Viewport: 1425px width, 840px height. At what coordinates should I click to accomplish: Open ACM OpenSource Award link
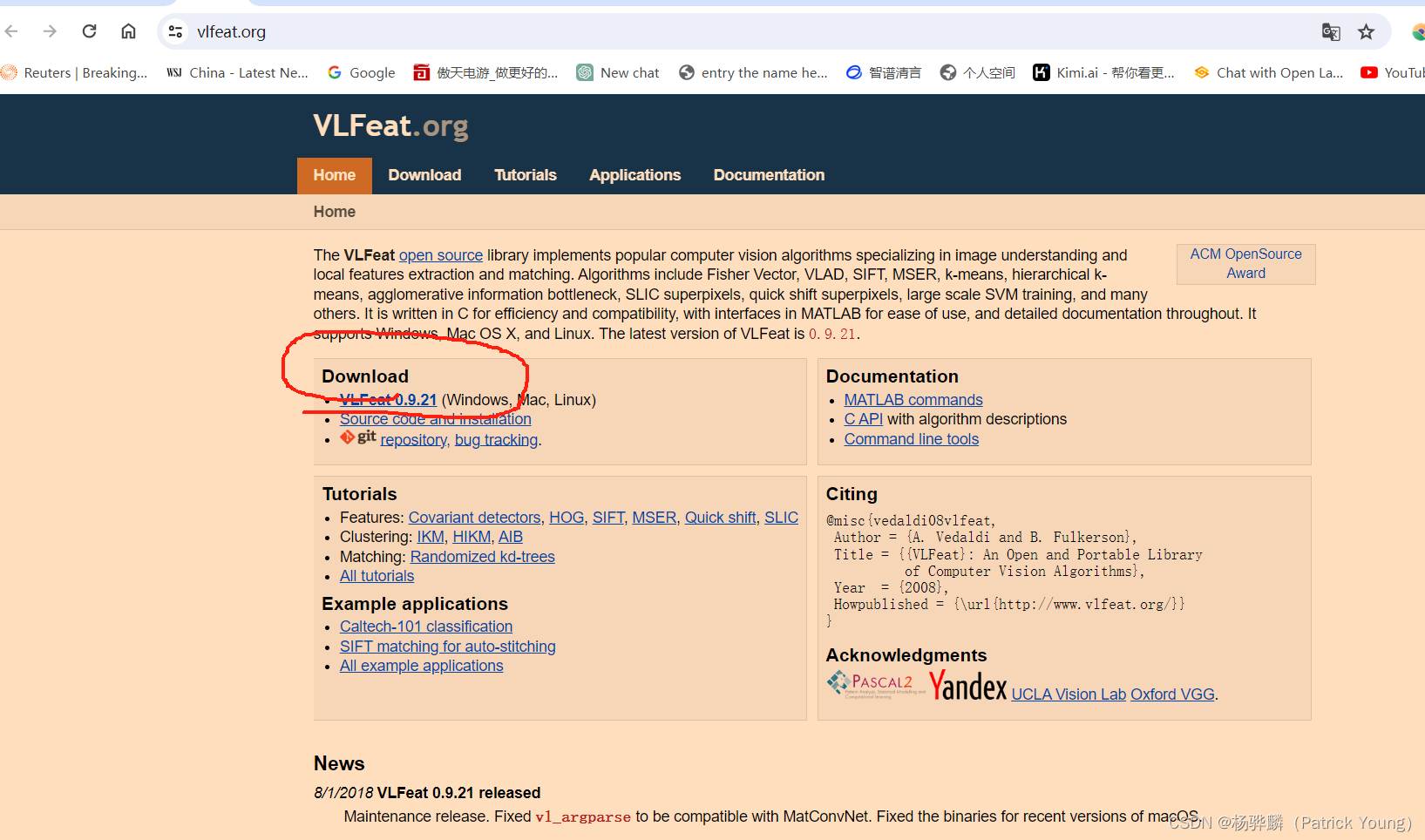point(1246,263)
